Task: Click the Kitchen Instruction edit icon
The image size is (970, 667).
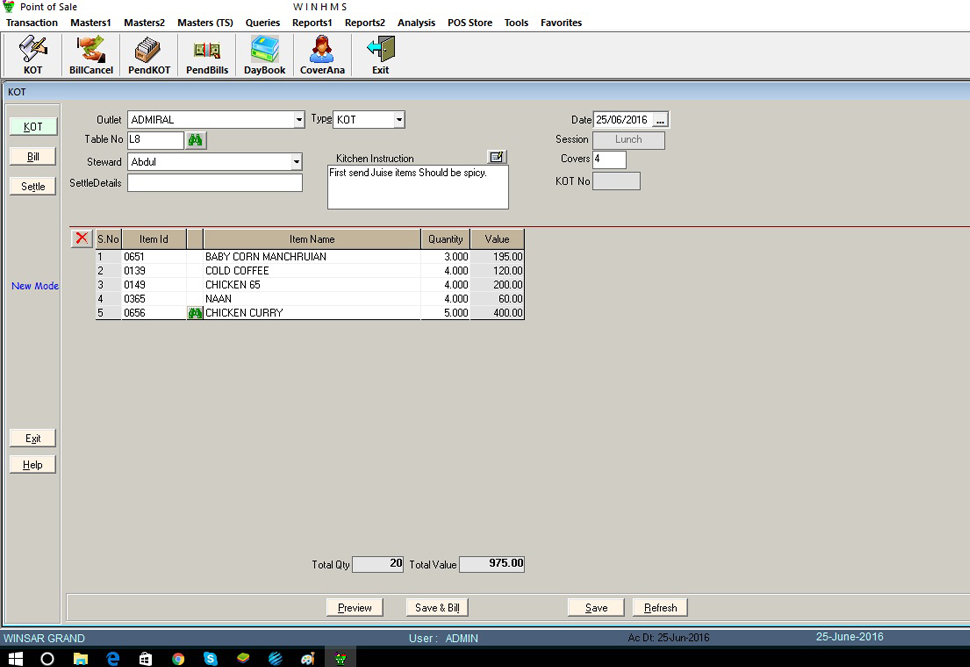Action: 497,157
